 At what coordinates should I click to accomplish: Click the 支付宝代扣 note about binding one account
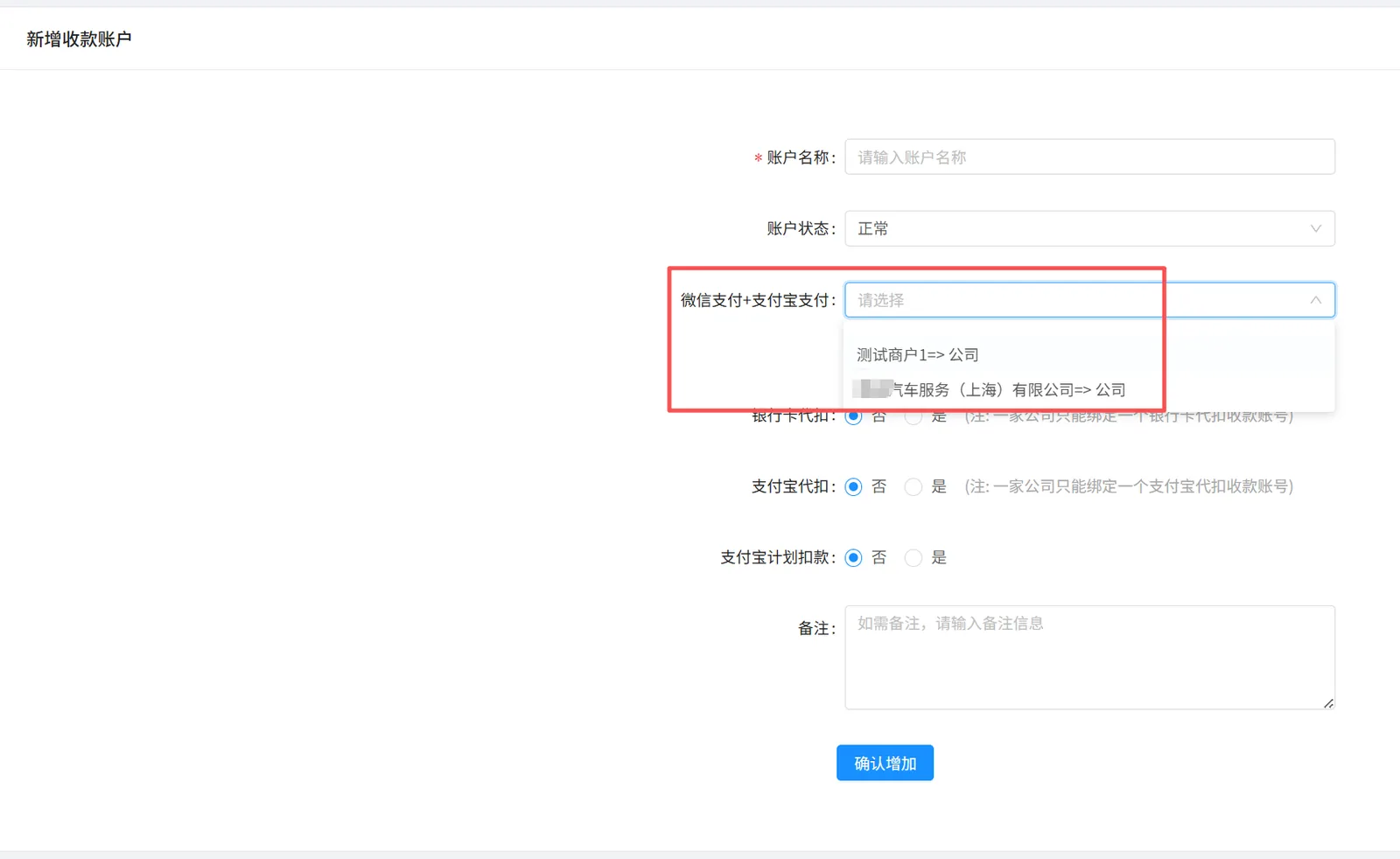(1129, 486)
